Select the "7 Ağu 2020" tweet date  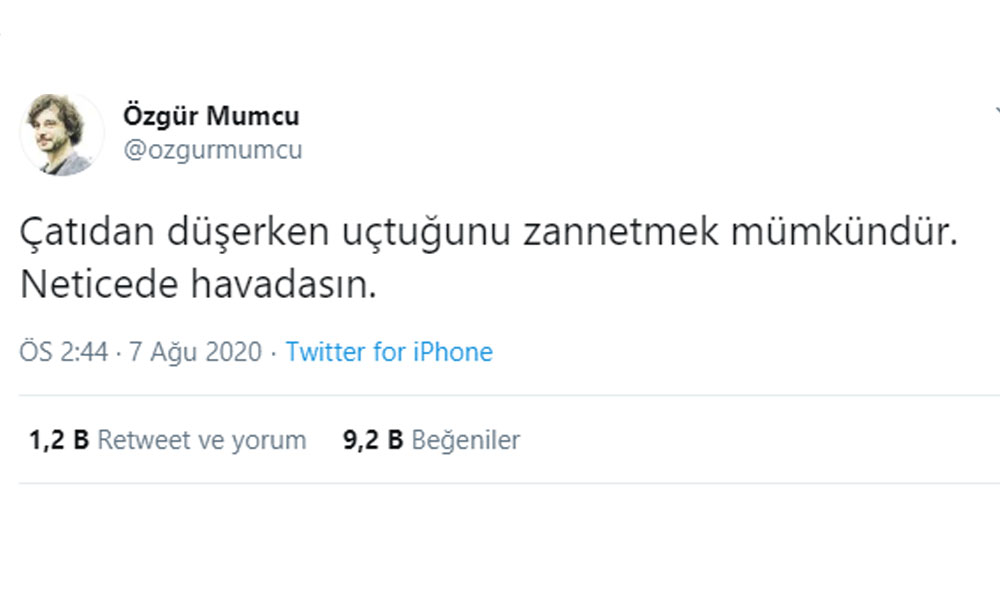[x=196, y=352]
